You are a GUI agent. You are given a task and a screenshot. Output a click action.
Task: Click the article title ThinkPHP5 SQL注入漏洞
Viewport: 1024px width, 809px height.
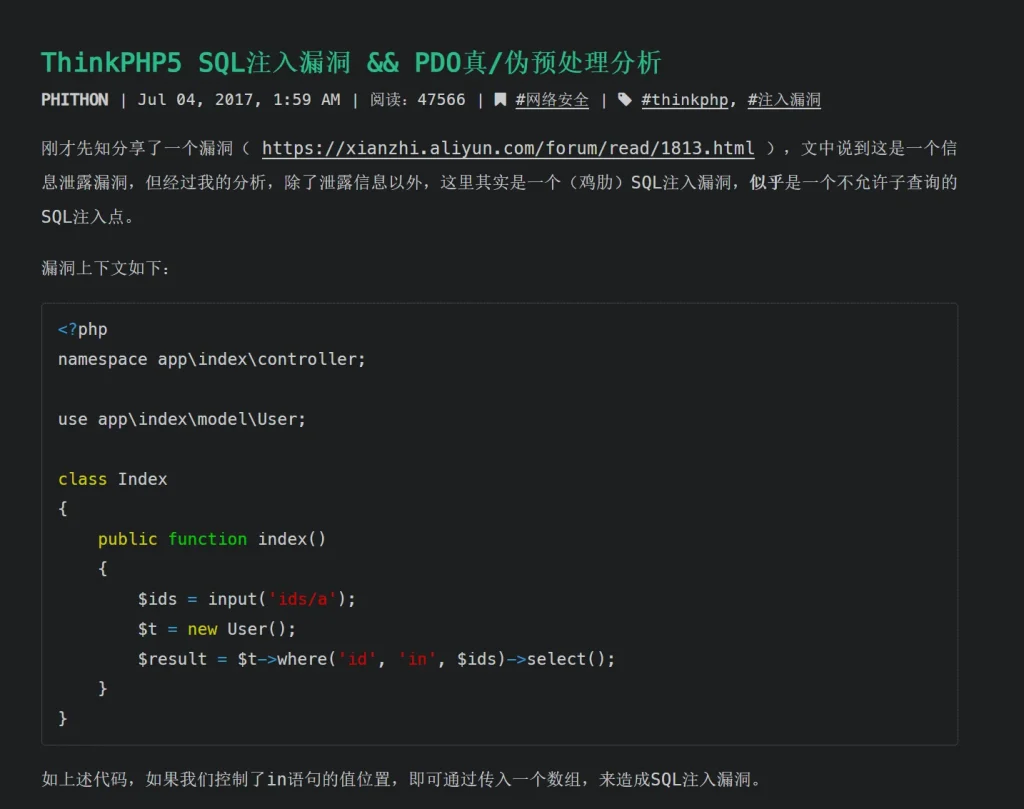[x=351, y=62]
